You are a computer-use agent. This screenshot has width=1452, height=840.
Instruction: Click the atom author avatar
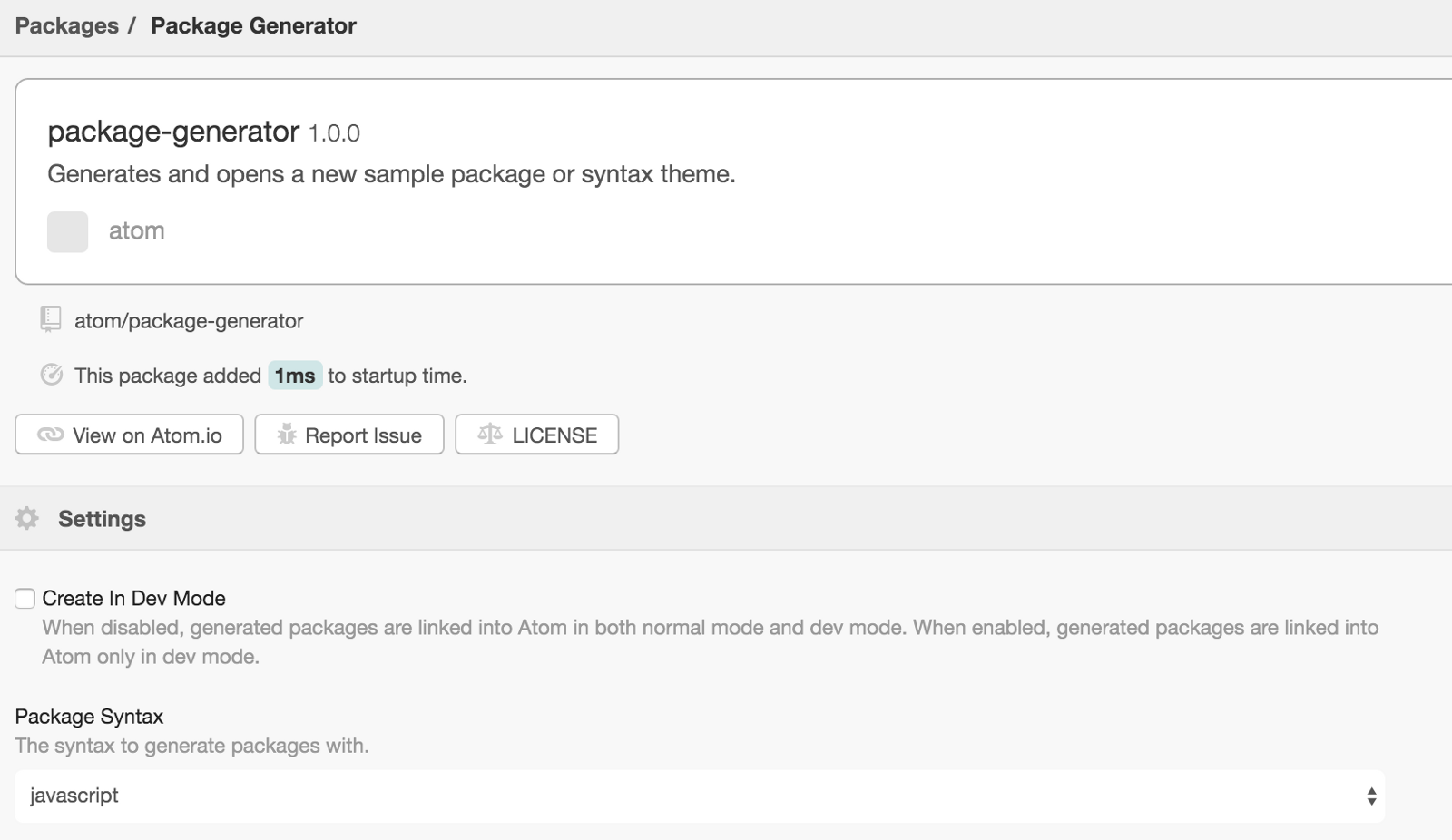[x=67, y=231]
